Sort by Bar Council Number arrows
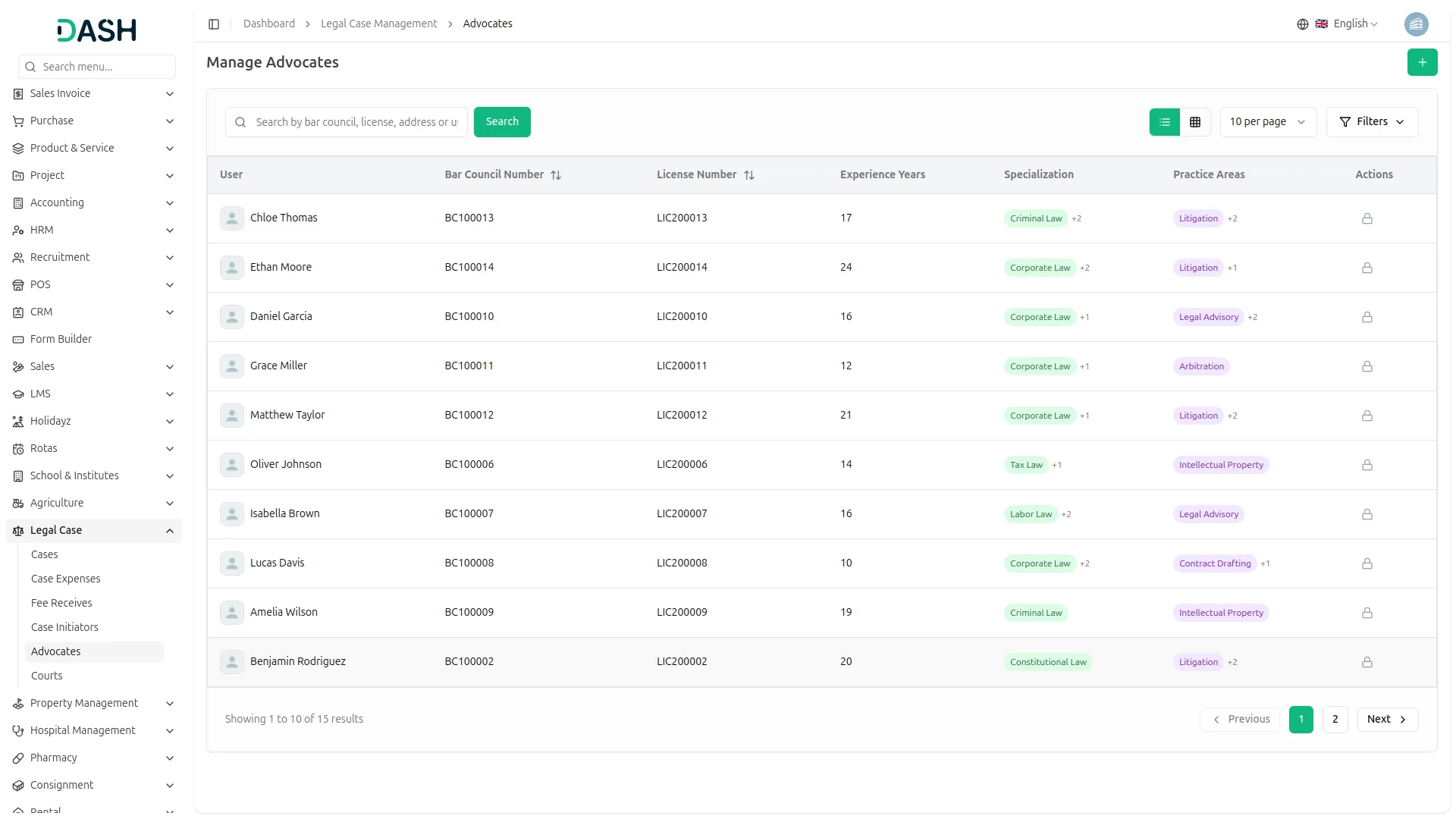 click(556, 175)
